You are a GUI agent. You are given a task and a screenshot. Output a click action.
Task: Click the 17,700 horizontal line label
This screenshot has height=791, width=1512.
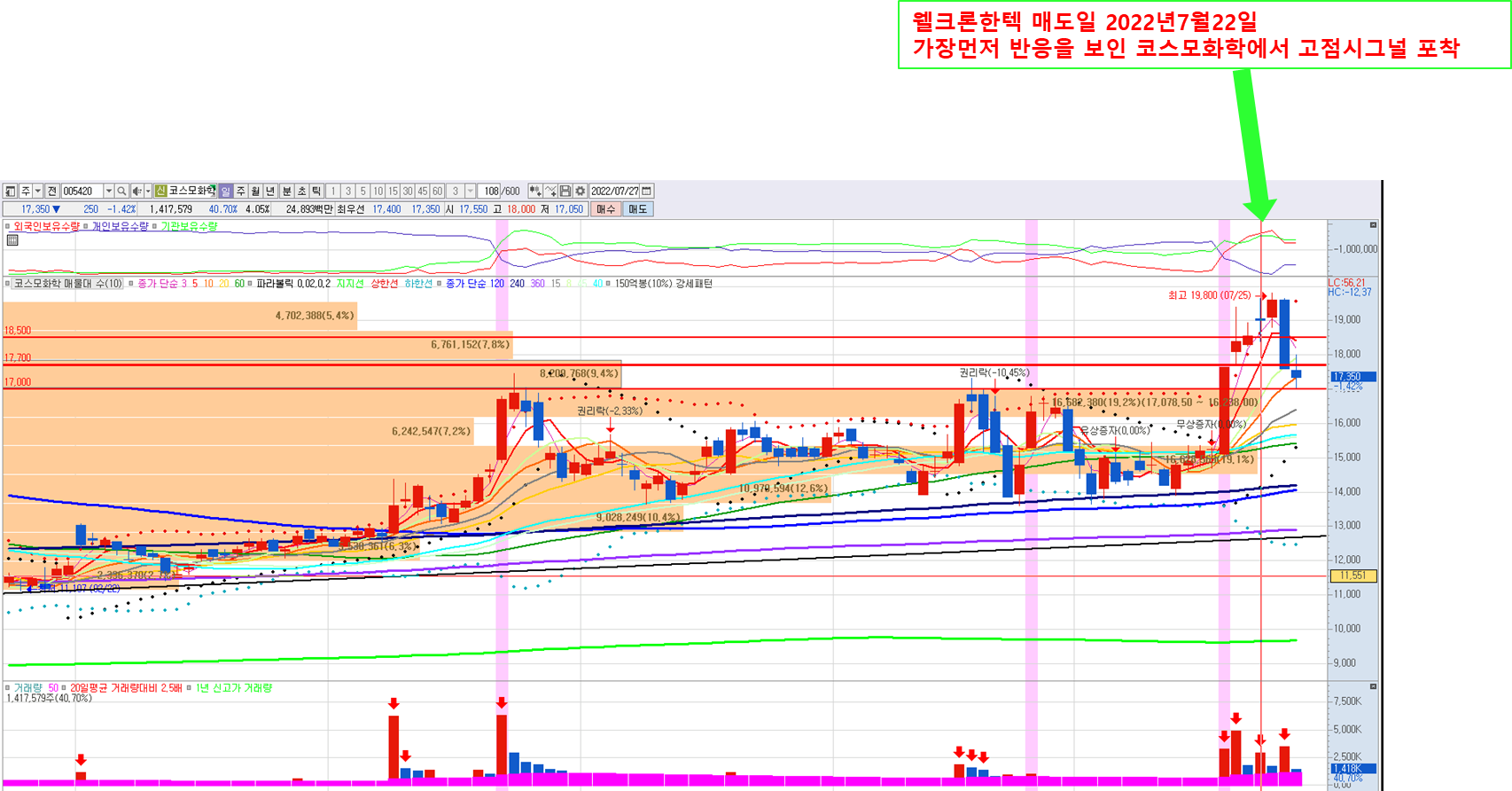pos(18,358)
